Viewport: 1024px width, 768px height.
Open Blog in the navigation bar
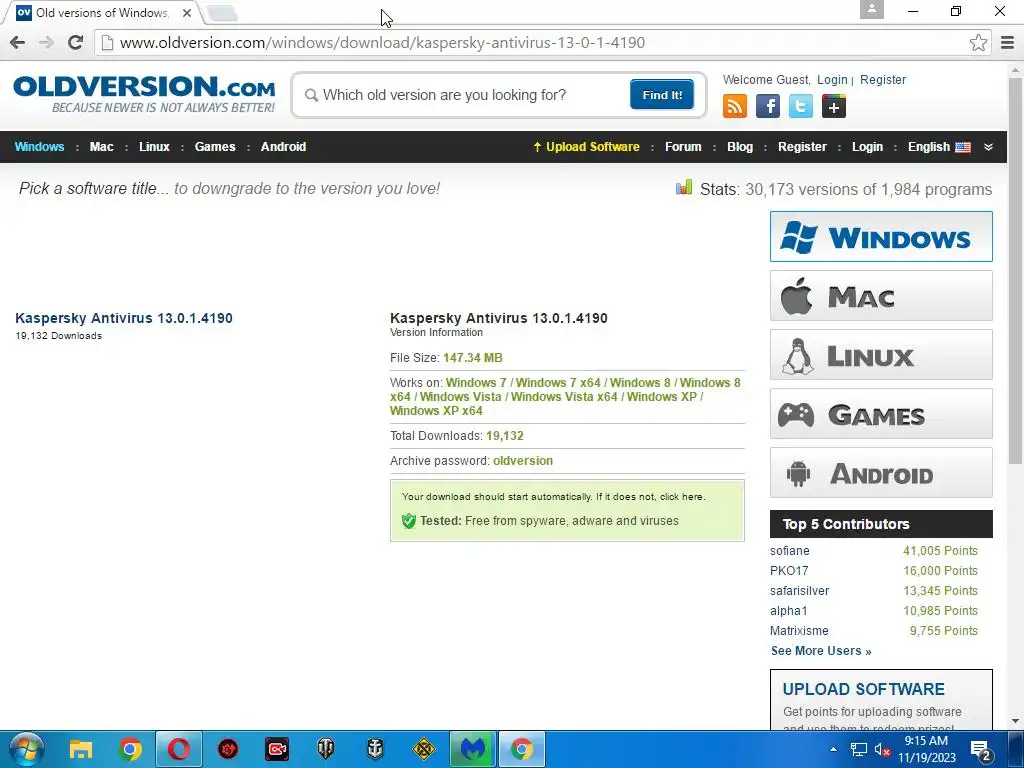(x=740, y=147)
